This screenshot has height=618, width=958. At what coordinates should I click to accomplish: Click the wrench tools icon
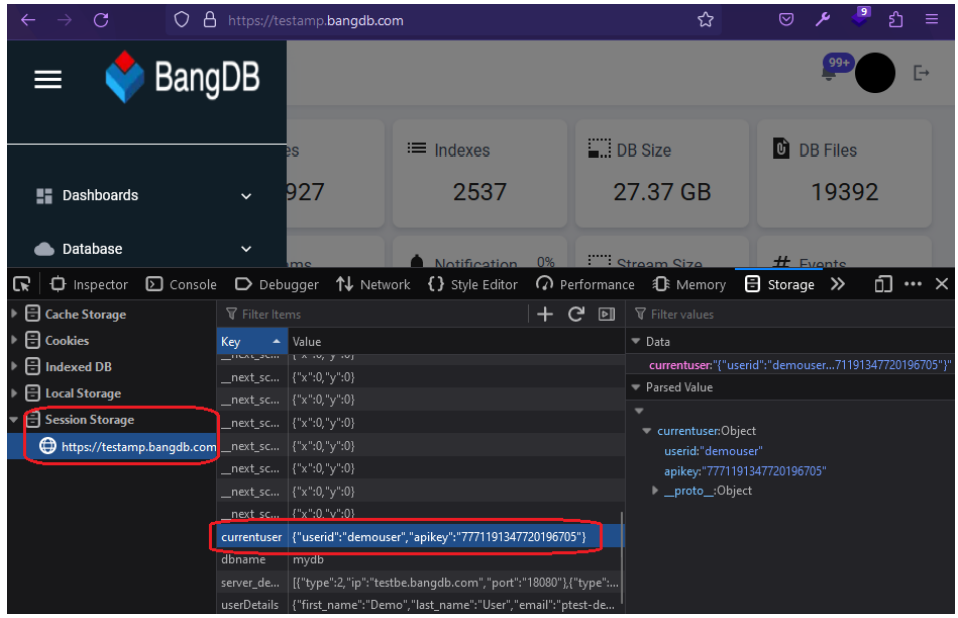point(822,20)
